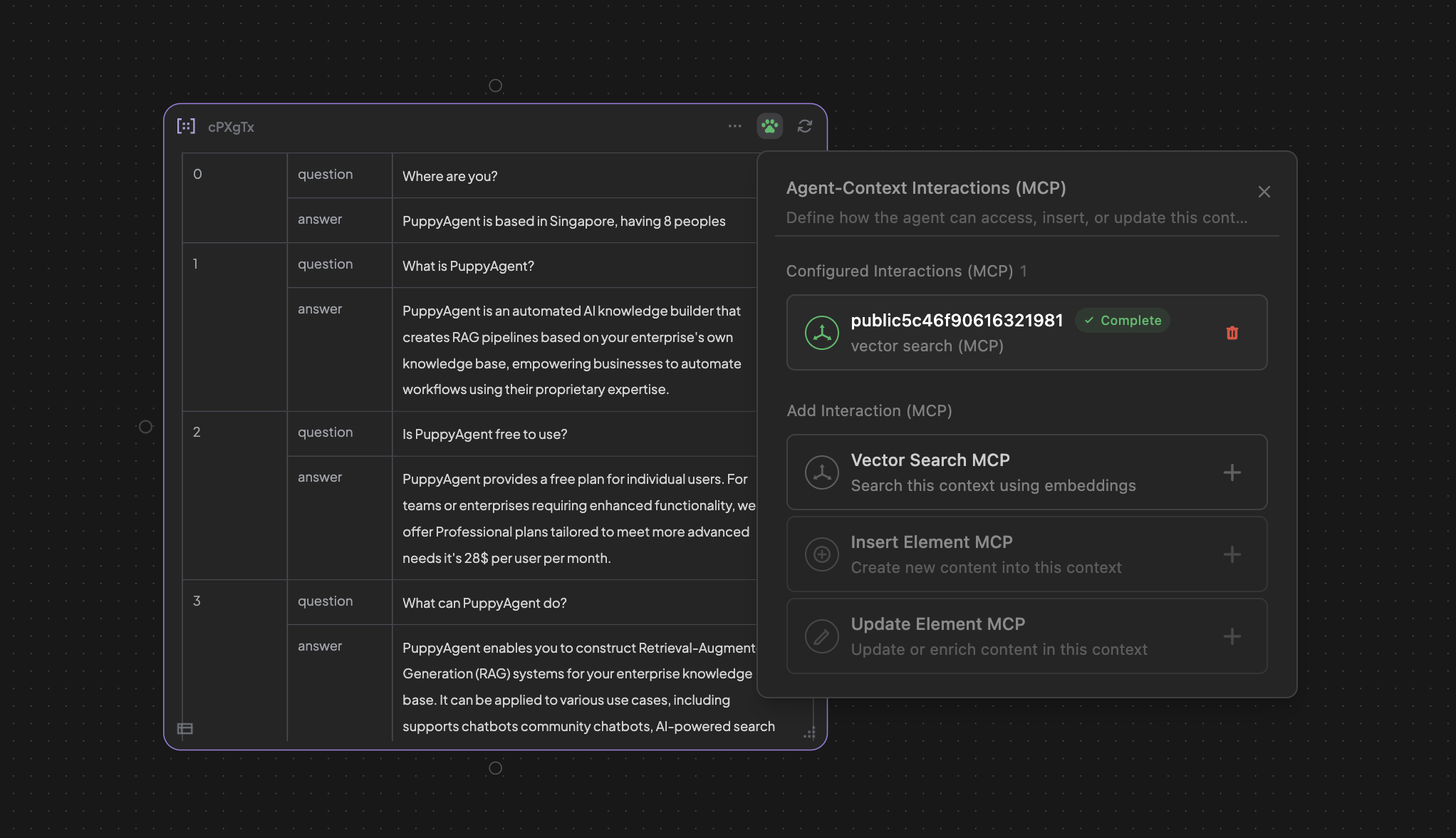Click 'Search this context using embeddings' description
This screenshot has width=1456, height=838.
(993, 486)
